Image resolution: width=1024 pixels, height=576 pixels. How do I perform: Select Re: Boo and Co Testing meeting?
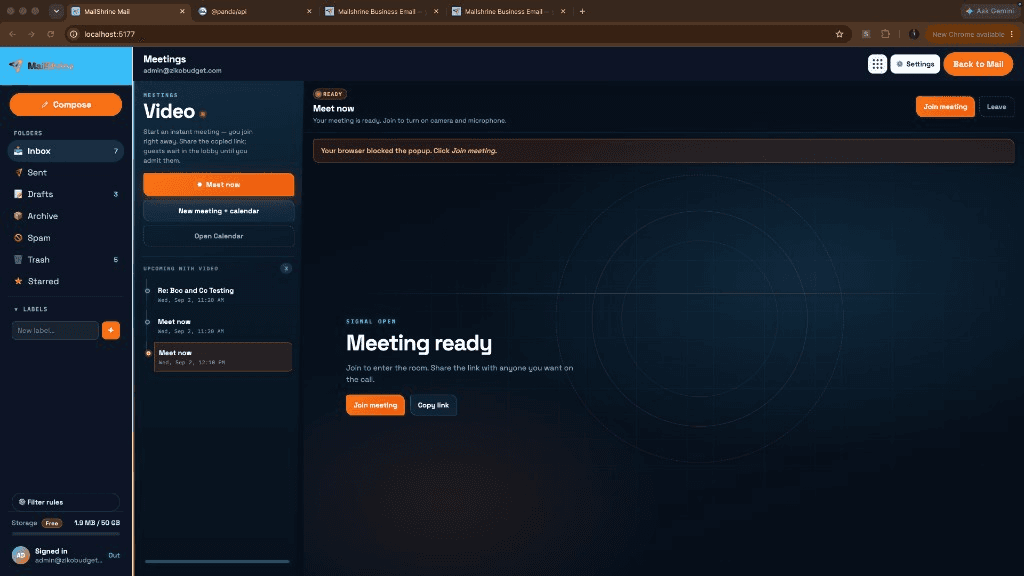coord(222,295)
